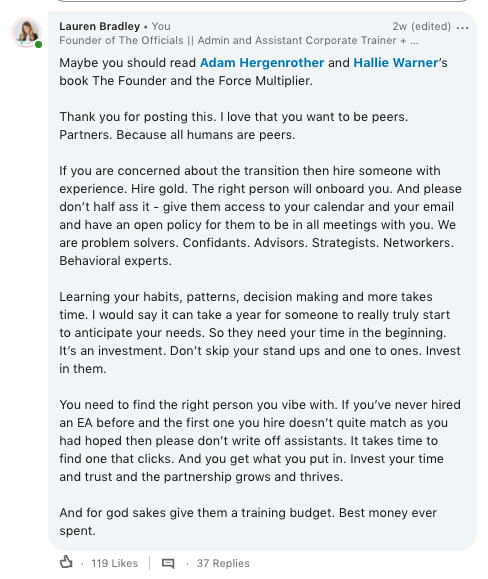Click the 2w (edited) timestamp
This screenshot has height=579, width=488.
tap(422, 27)
